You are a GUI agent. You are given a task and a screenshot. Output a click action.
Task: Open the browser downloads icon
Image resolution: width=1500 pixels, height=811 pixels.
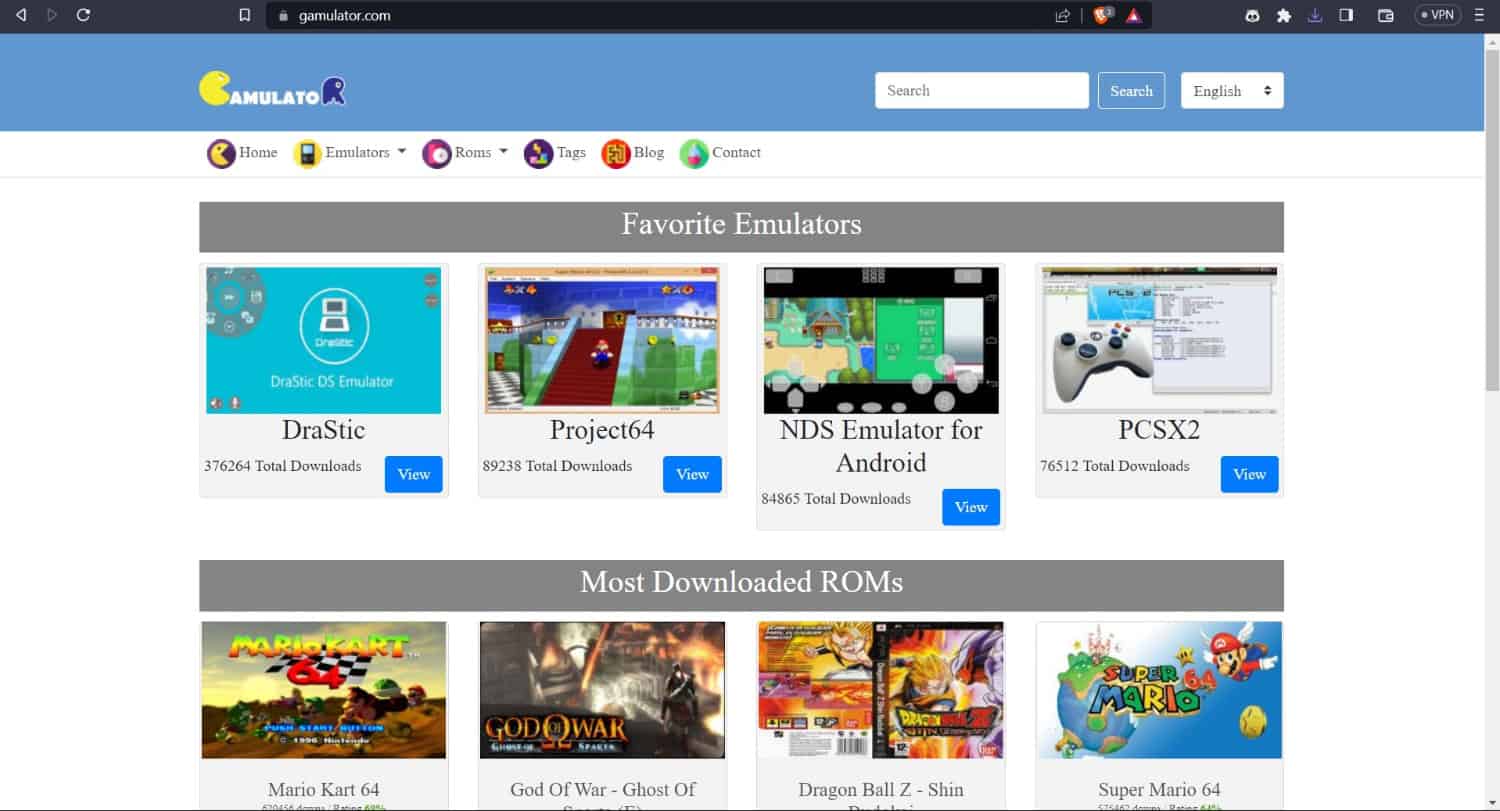point(1315,15)
